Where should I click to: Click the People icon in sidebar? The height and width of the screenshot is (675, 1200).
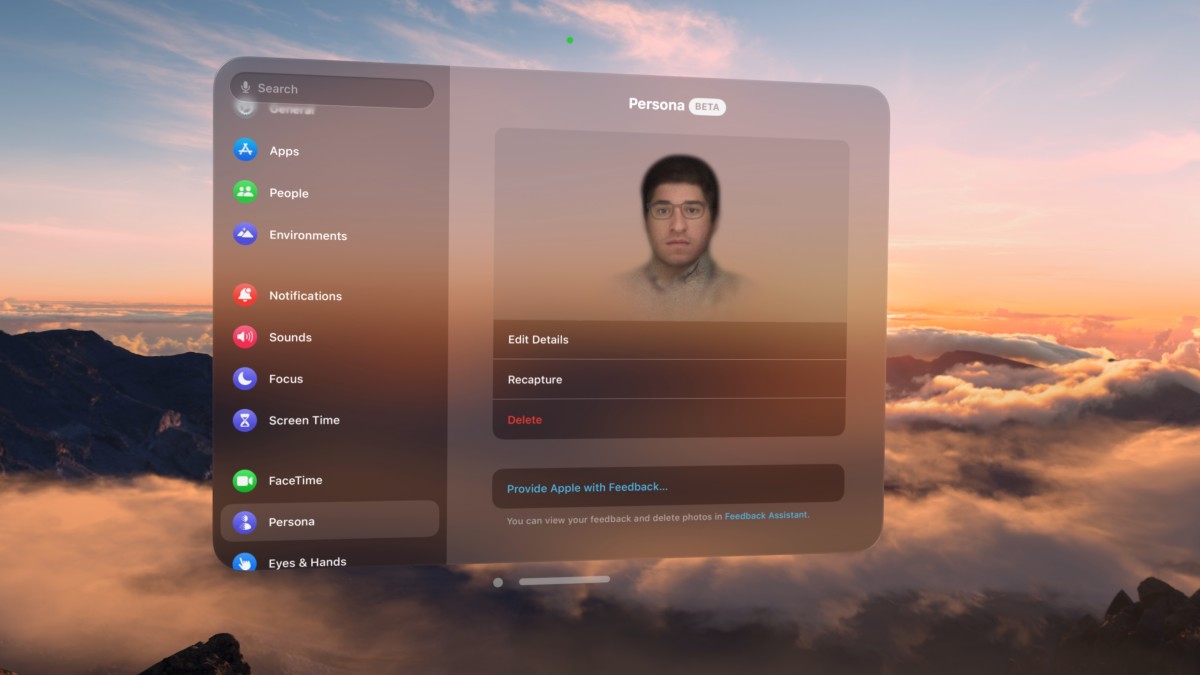pos(245,192)
